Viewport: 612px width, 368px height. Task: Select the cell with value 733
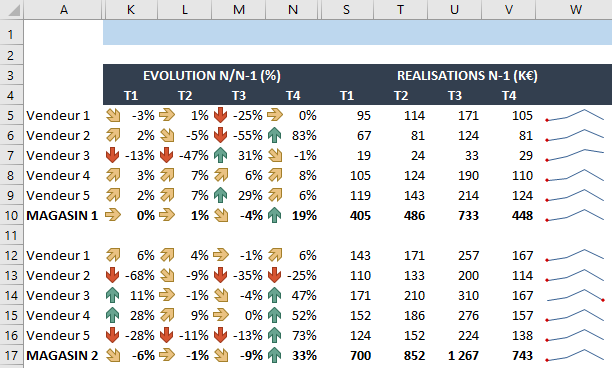[455, 215]
